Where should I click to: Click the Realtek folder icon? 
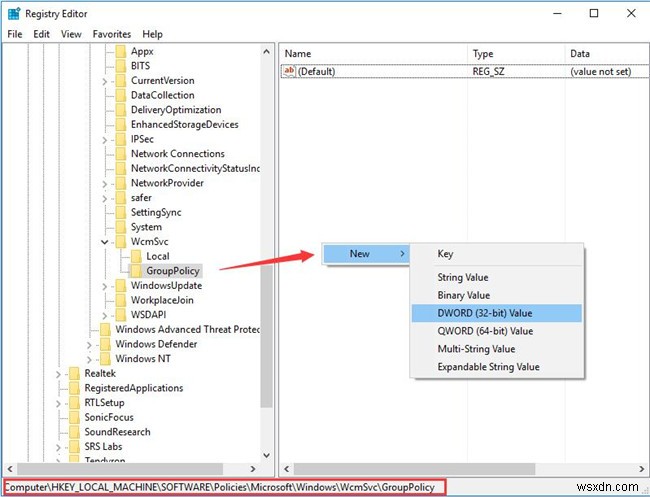74,373
